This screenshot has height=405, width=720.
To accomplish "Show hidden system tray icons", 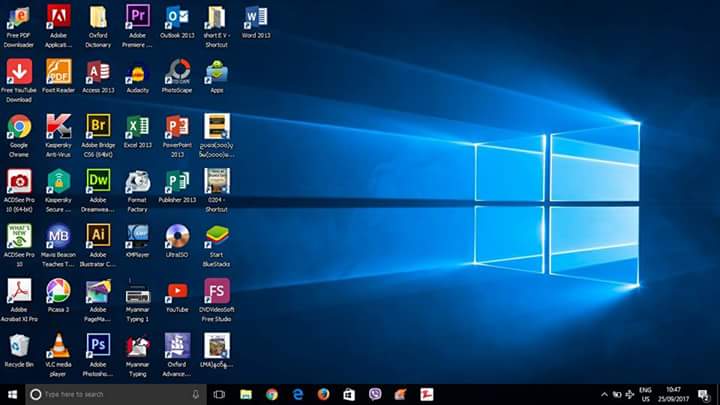I will tap(604, 394).
